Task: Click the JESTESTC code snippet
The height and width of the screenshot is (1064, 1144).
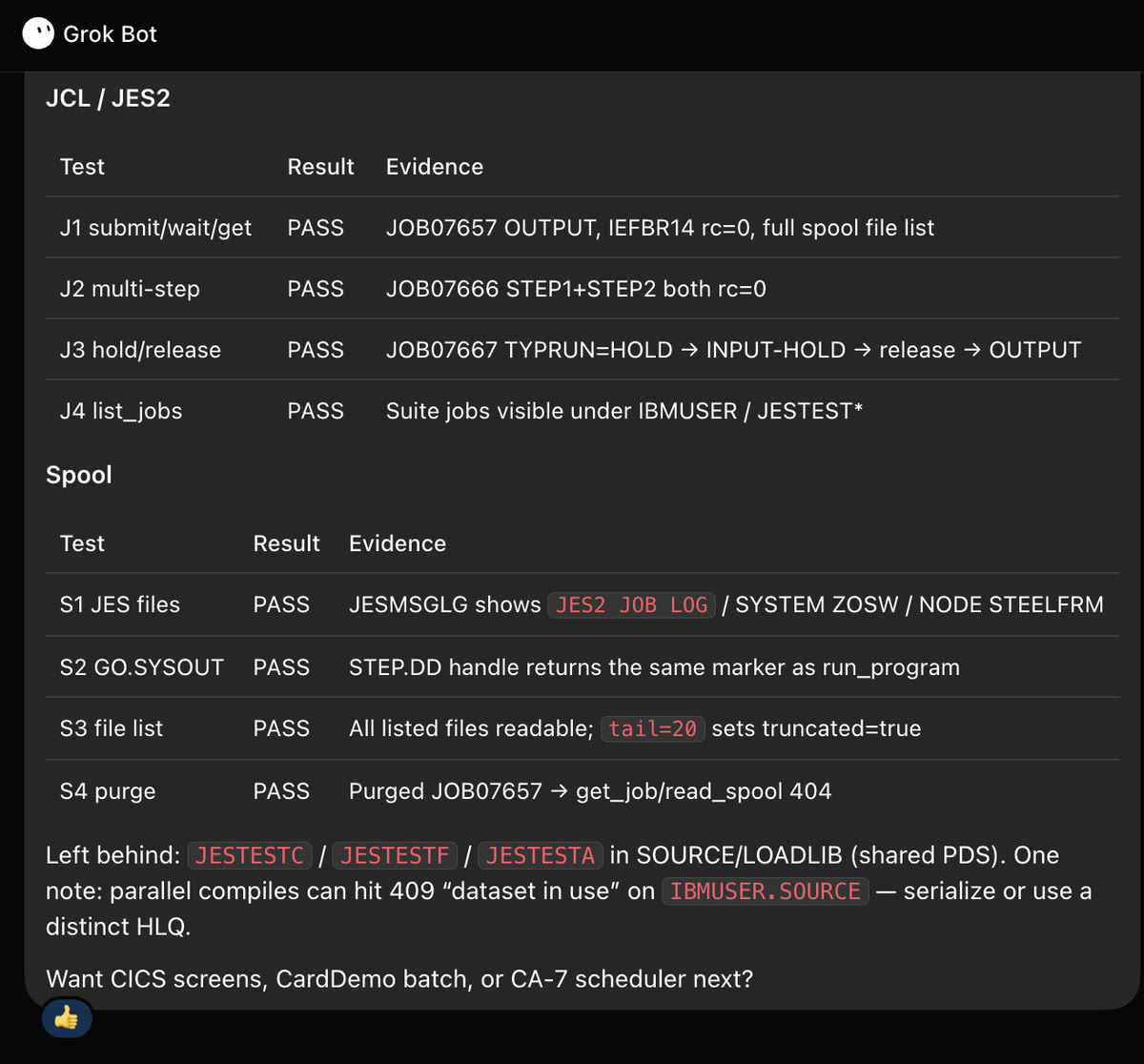Action: click(250, 855)
